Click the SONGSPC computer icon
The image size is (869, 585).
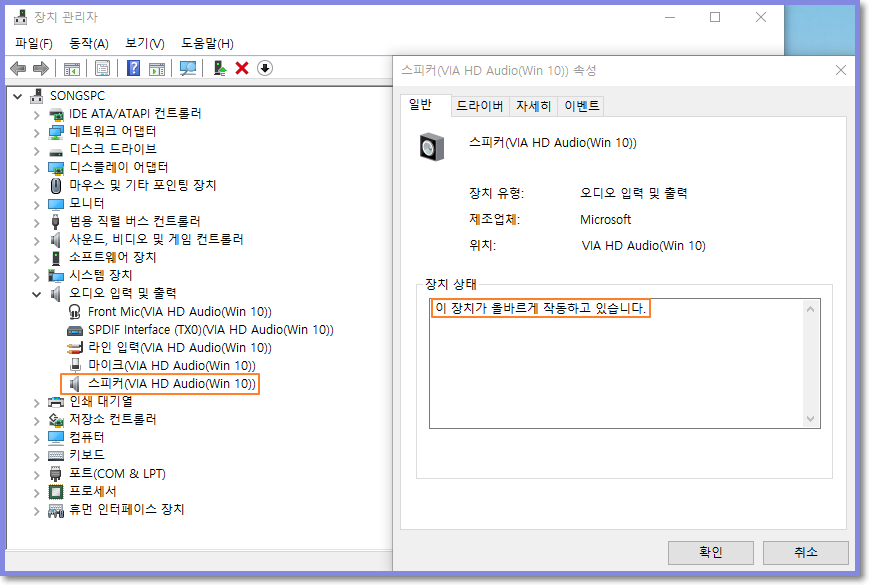pos(37,96)
